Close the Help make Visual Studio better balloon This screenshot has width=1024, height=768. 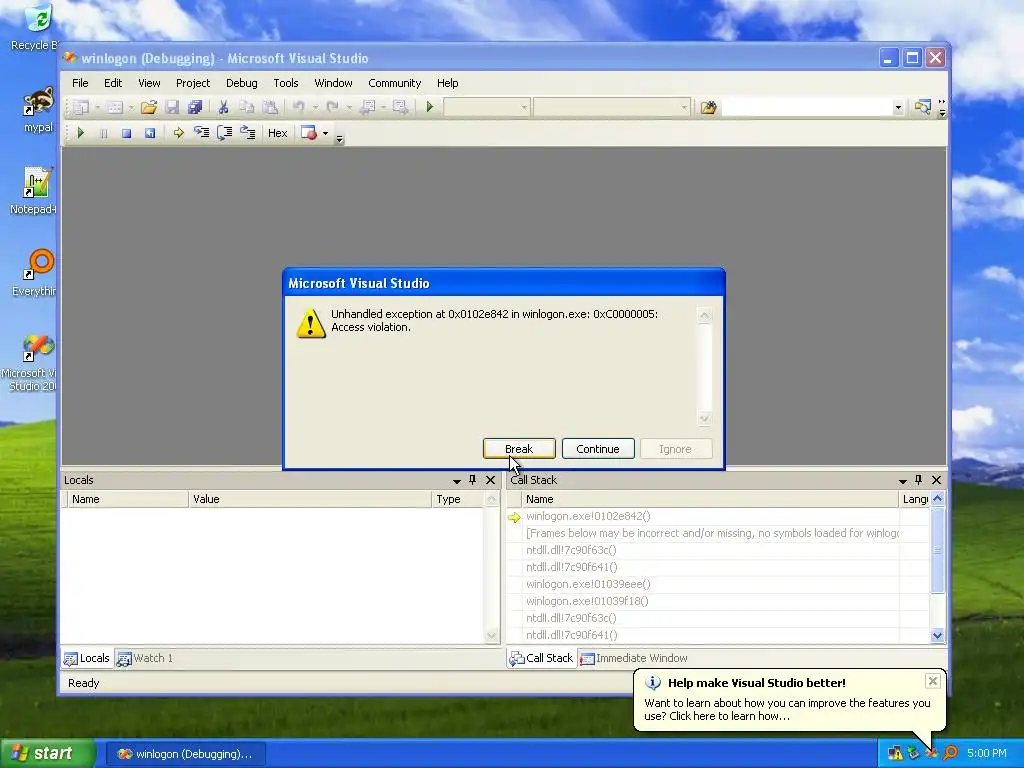pyautogui.click(x=933, y=681)
